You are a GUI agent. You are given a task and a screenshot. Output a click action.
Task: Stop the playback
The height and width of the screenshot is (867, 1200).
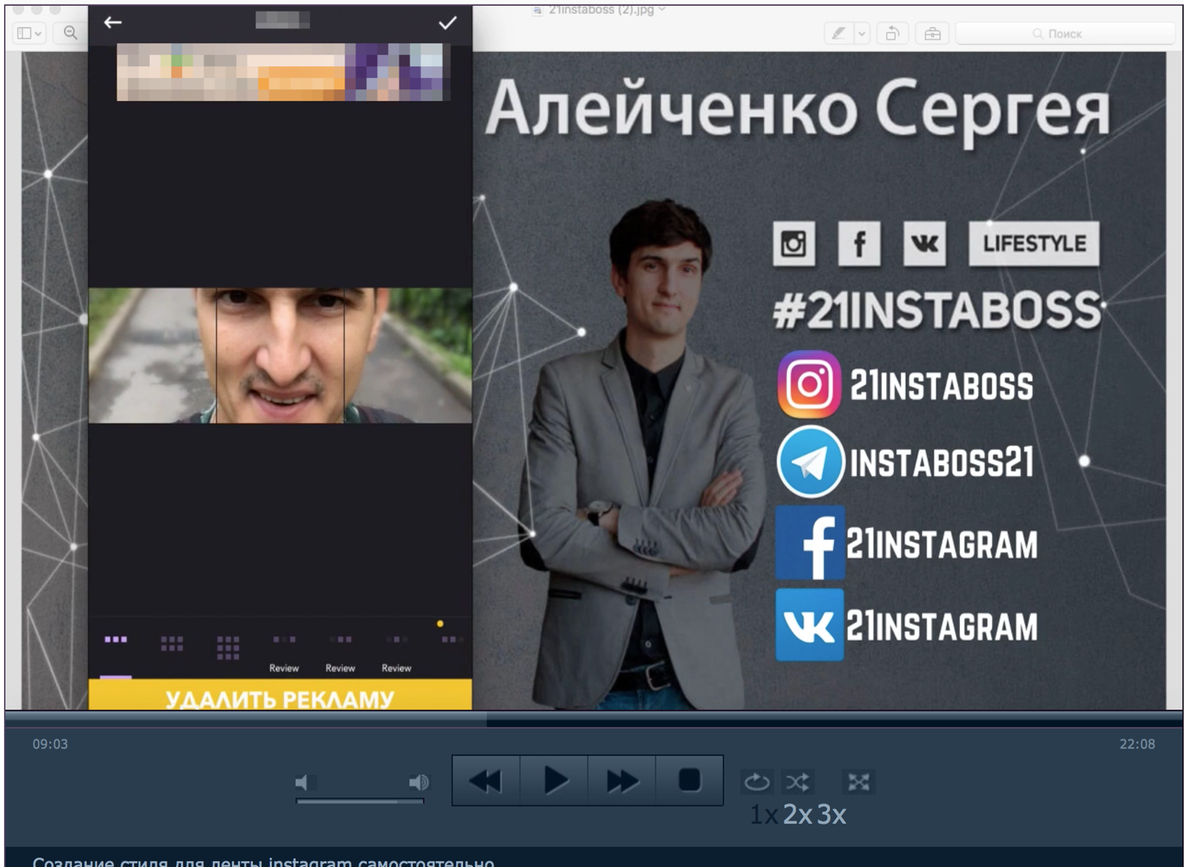(689, 780)
